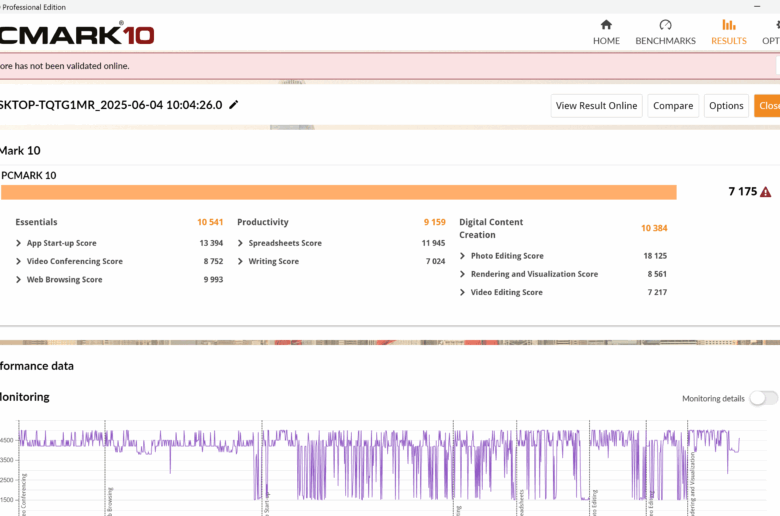
Task: Click the Video Editing value 7 217
Action: (657, 292)
